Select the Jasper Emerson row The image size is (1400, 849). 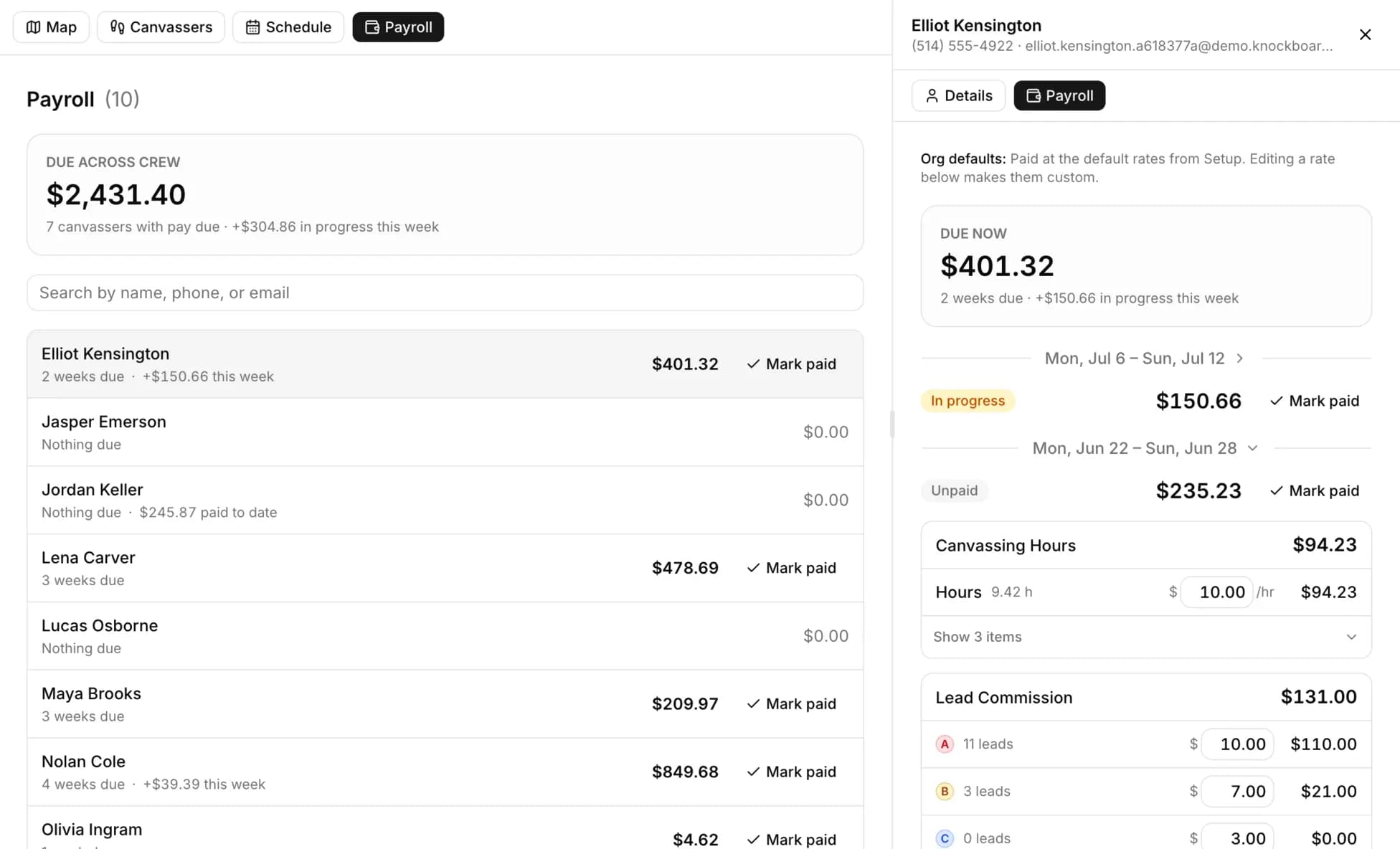(x=445, y=432)
